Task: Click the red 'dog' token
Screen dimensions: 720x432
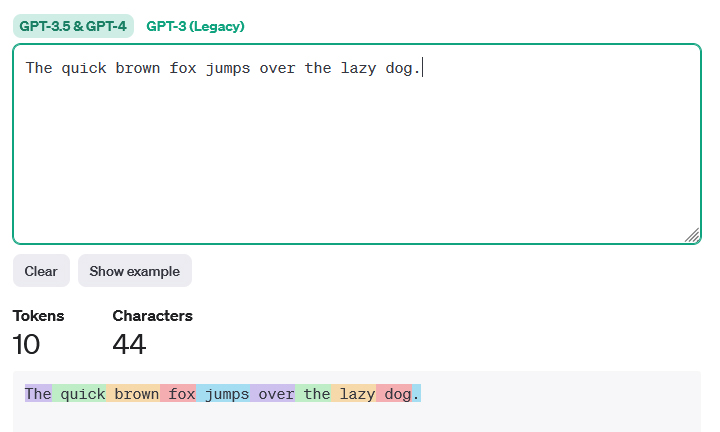Action: pyautogui.click(x=394, y=393)
